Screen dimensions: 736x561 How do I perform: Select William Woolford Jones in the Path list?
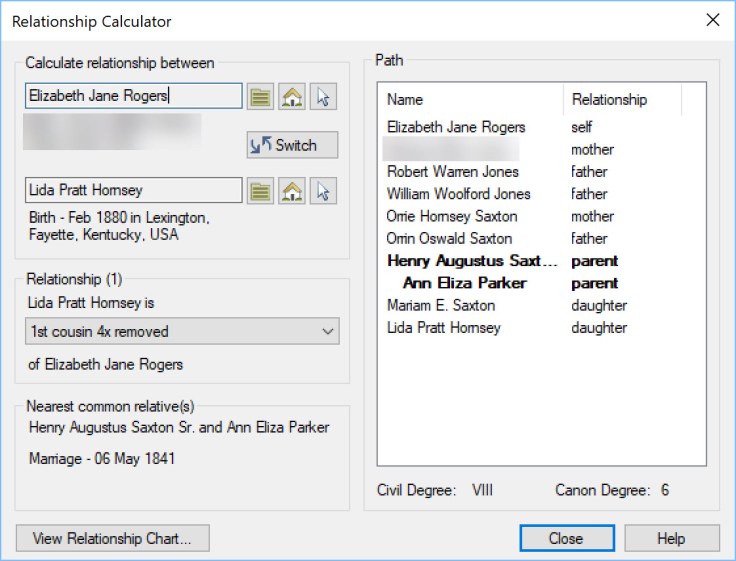point(542,194)
